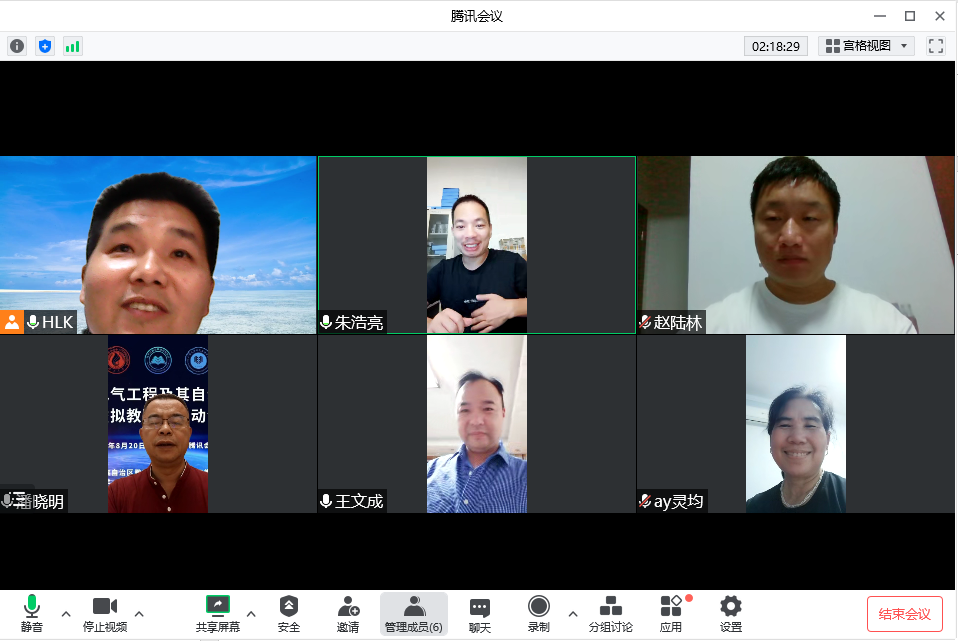Viewport: 958px width, 641px height.
Task: Open the 宫格视图 layout dropdown
Action: point(866,46)
